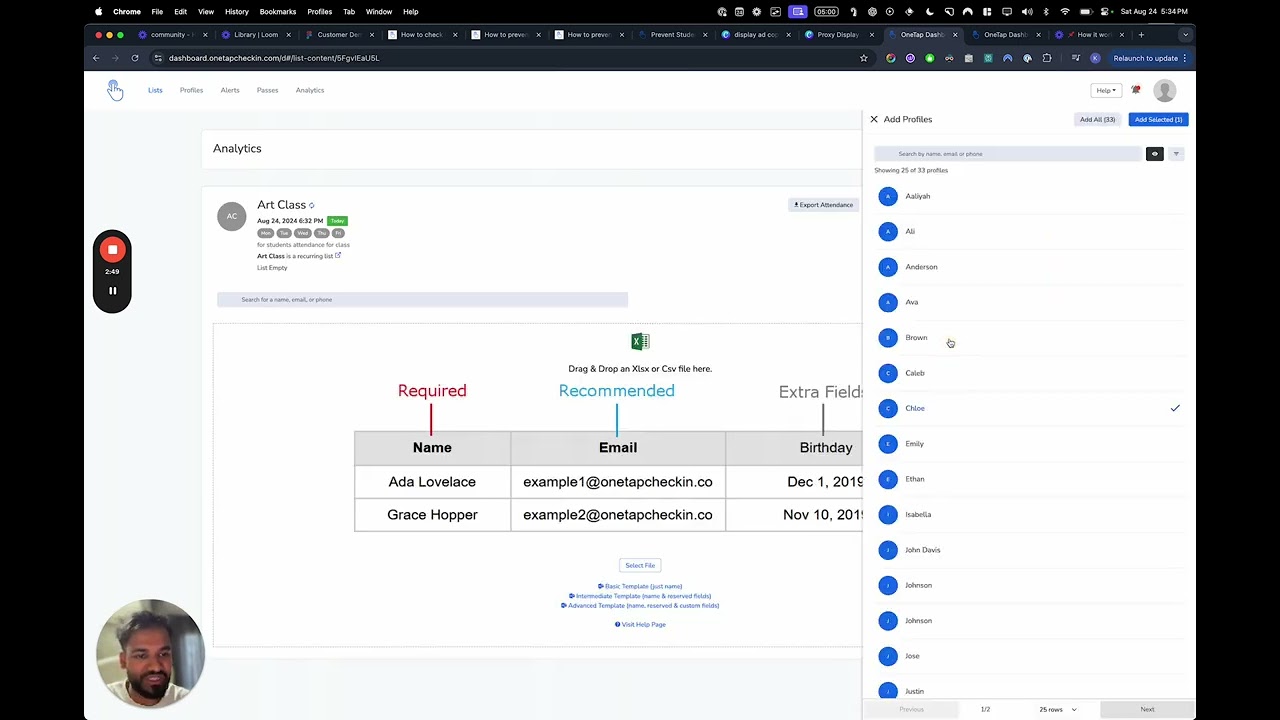Click the Select File button
This screenshot has width=1280, height=720.
(640, 565)
